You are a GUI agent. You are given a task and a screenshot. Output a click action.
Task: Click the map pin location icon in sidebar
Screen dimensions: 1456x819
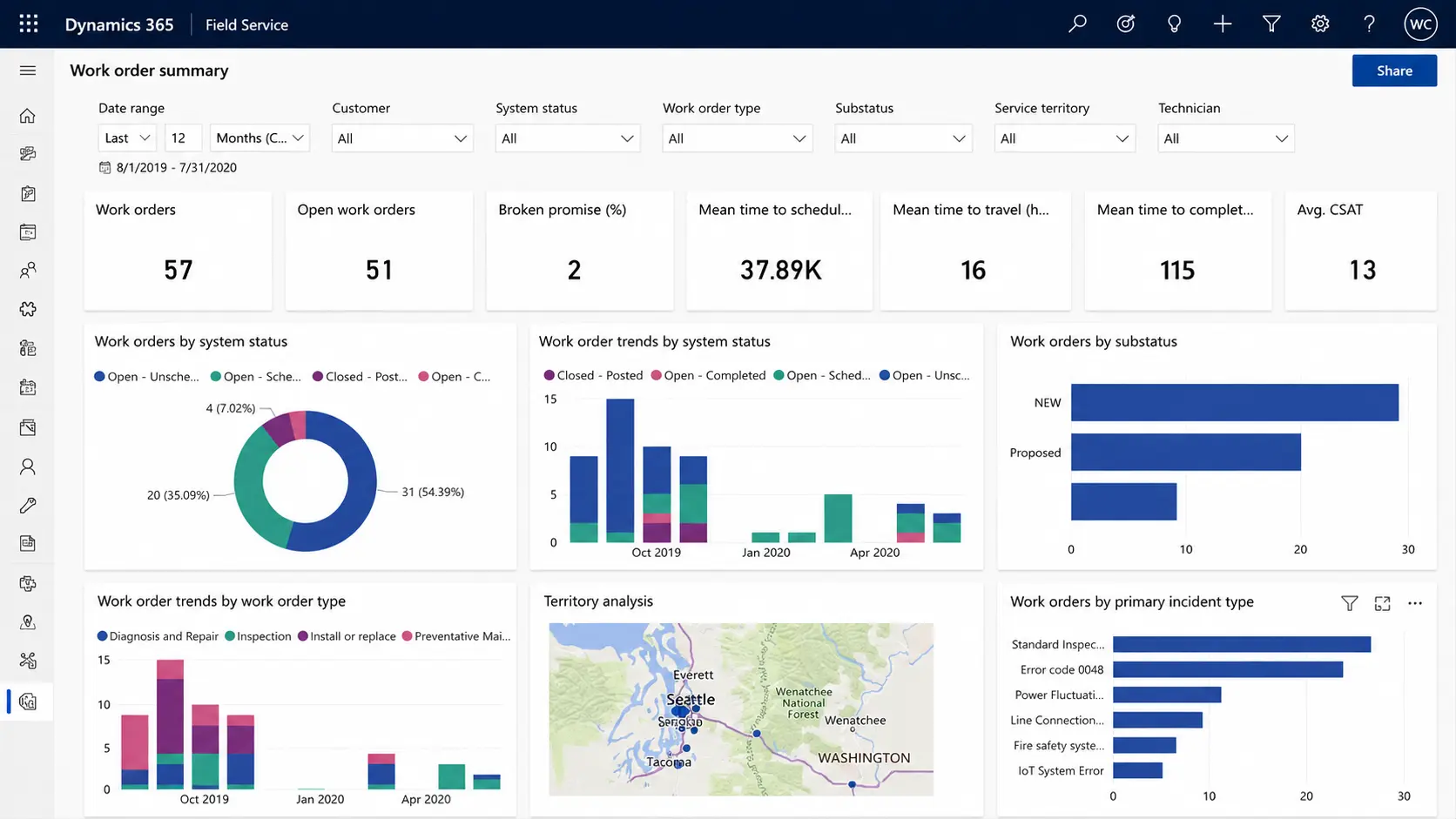click(28, 621)
